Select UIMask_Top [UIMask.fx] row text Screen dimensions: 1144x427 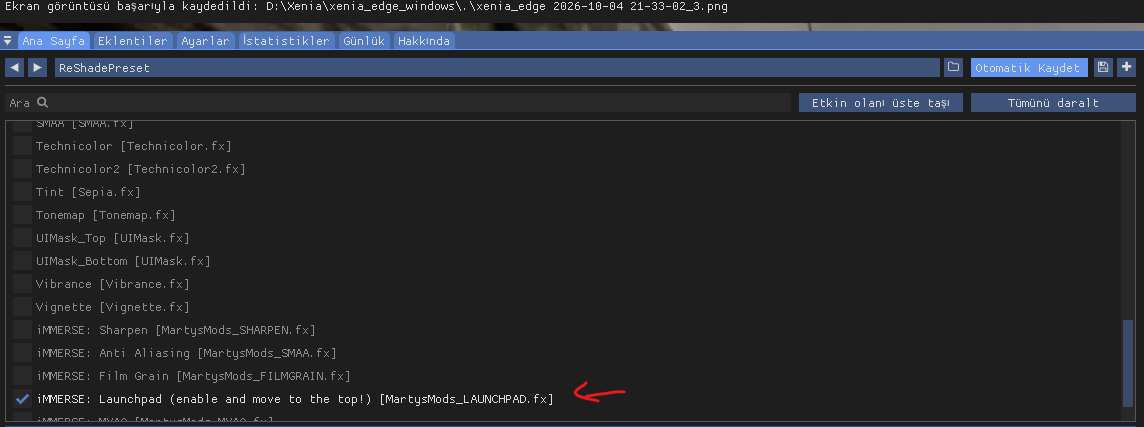[113, 238]
